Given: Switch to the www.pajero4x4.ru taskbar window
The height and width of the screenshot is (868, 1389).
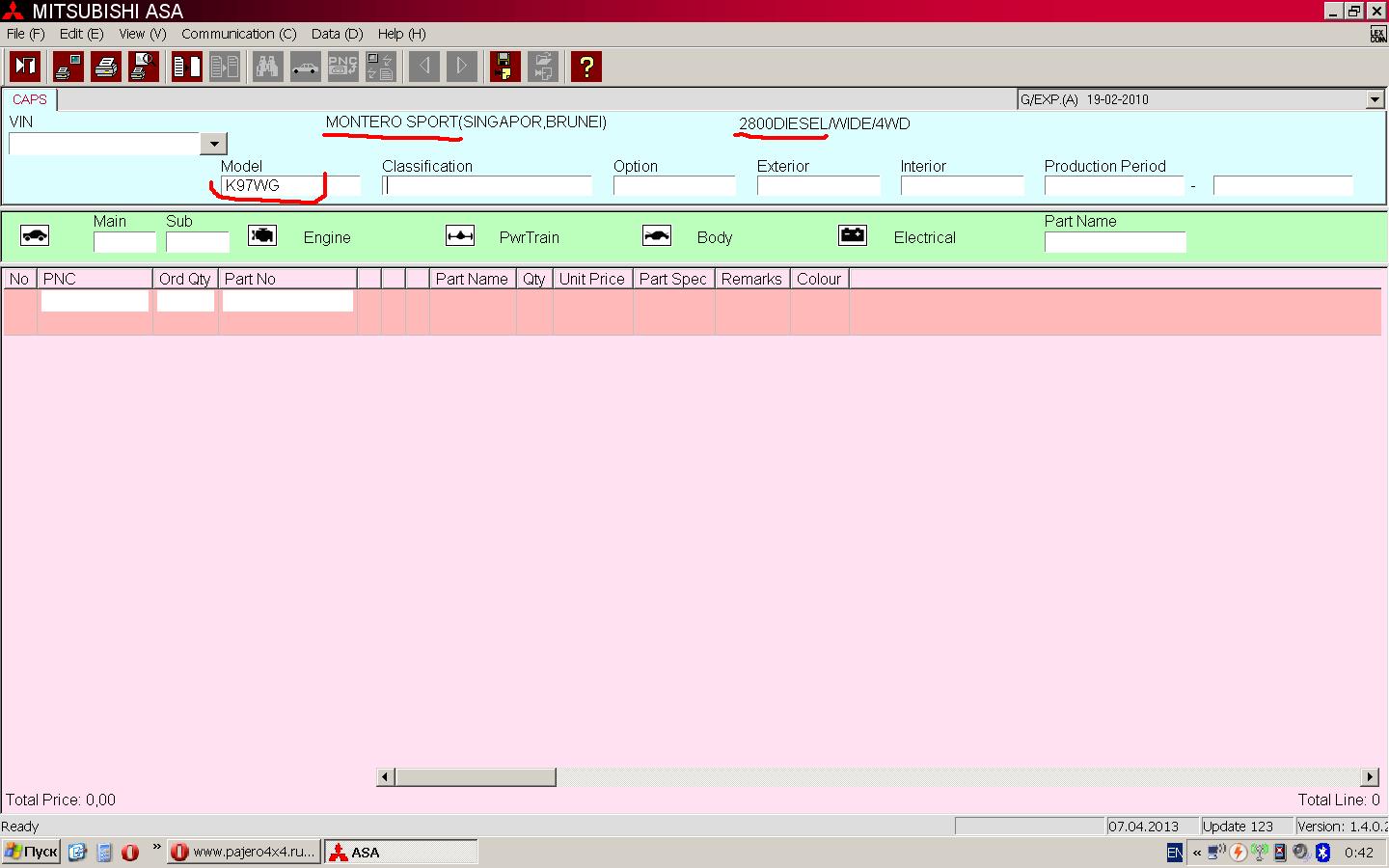Looking at the screenshot, I should [244, 852].
